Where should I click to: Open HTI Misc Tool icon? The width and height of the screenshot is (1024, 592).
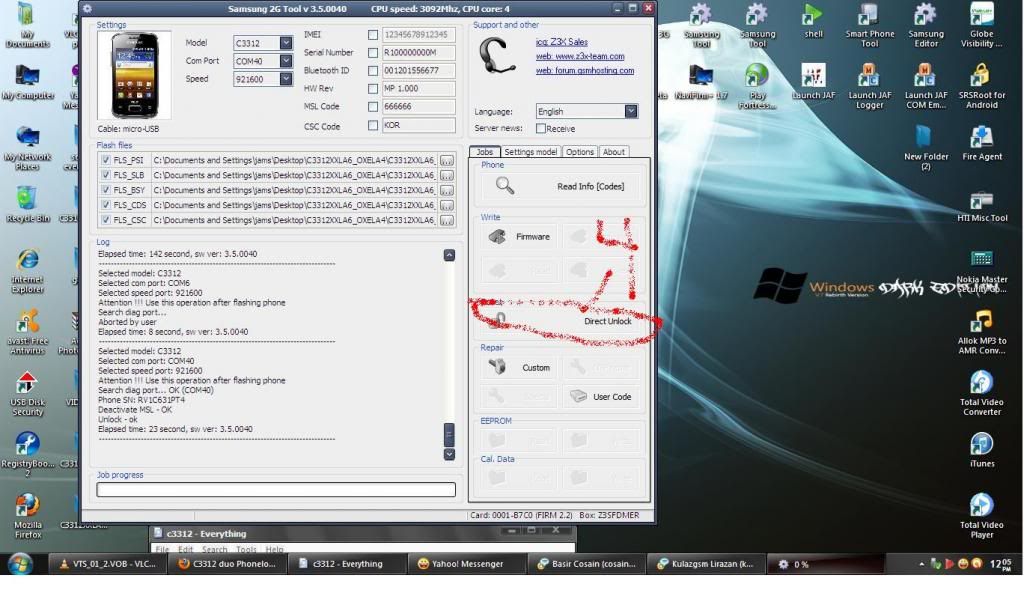click(982, 206)
